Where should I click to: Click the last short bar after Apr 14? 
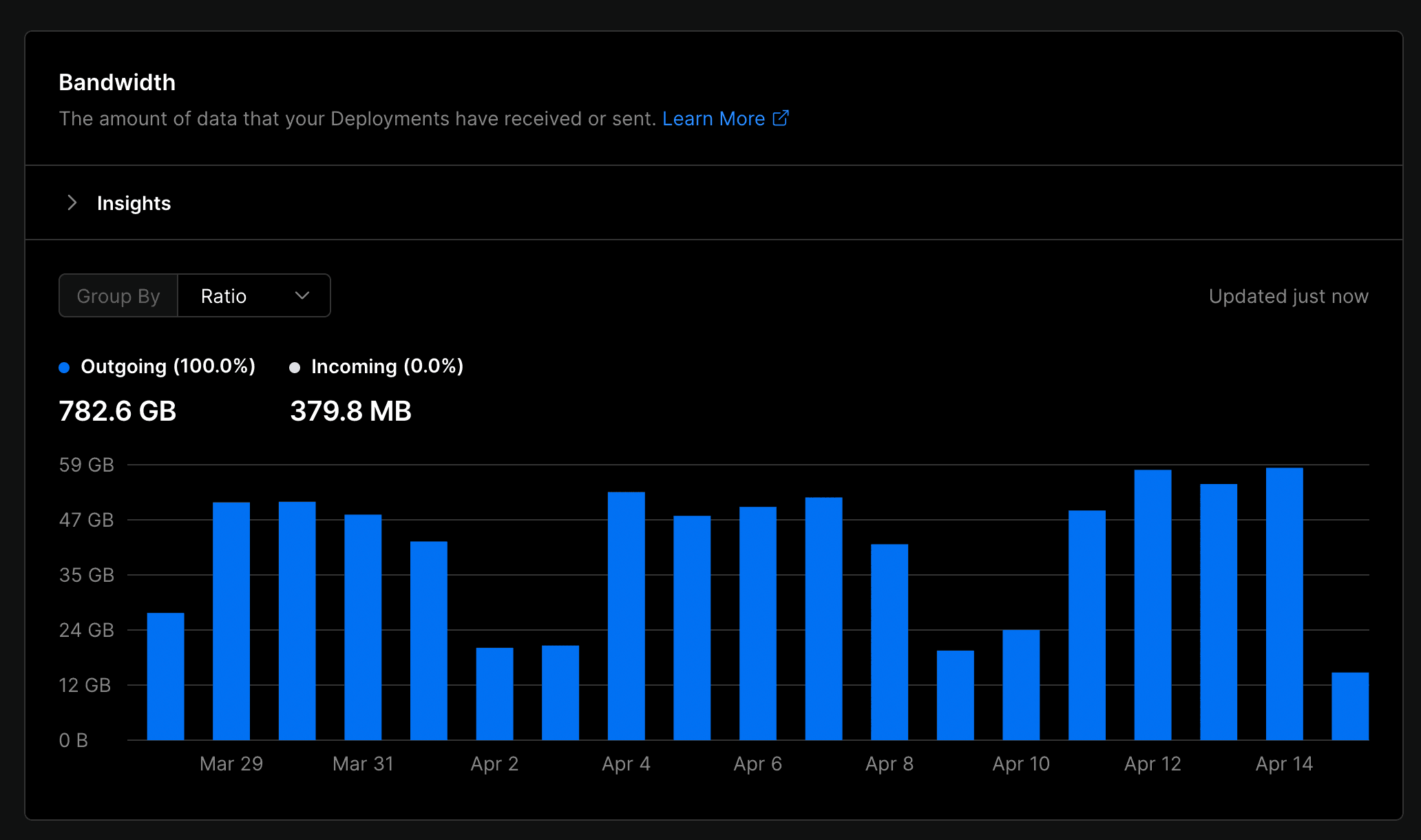(1349, 706)
